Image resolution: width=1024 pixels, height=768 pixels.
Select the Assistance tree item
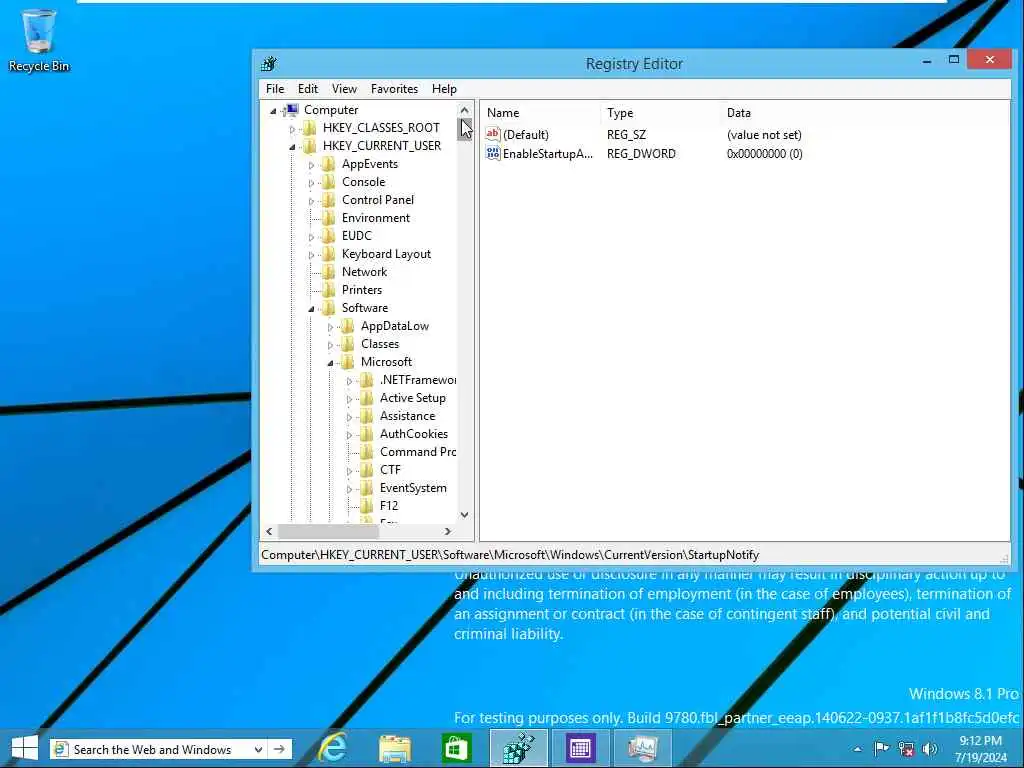408,416
